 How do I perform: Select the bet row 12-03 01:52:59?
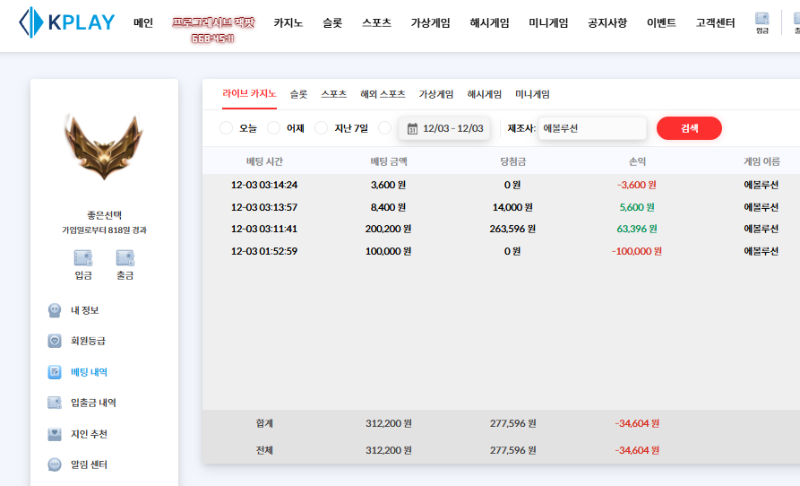point(501,251)
